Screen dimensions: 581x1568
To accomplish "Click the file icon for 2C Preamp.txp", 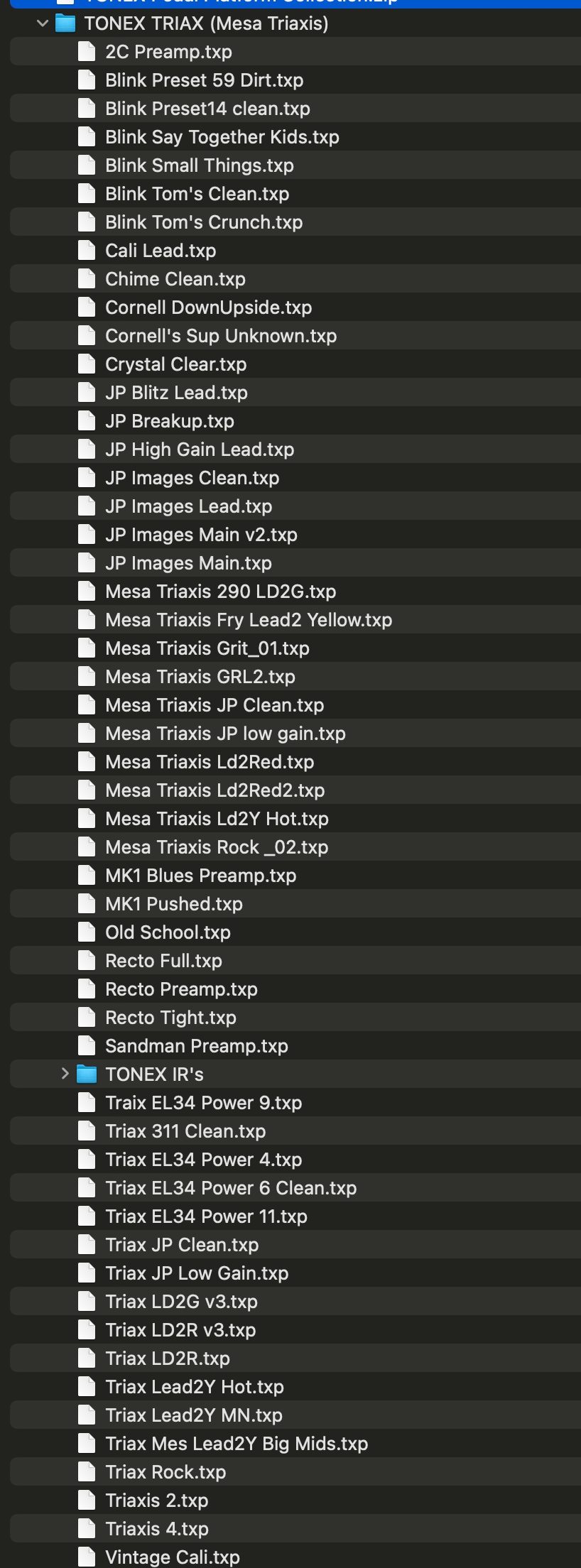I will point(87,52).
